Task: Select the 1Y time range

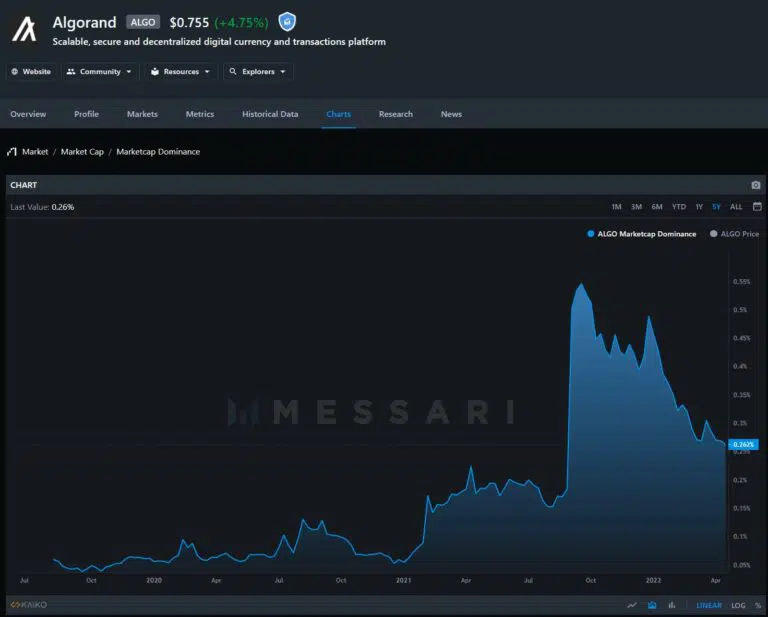Action: [699, 207]
